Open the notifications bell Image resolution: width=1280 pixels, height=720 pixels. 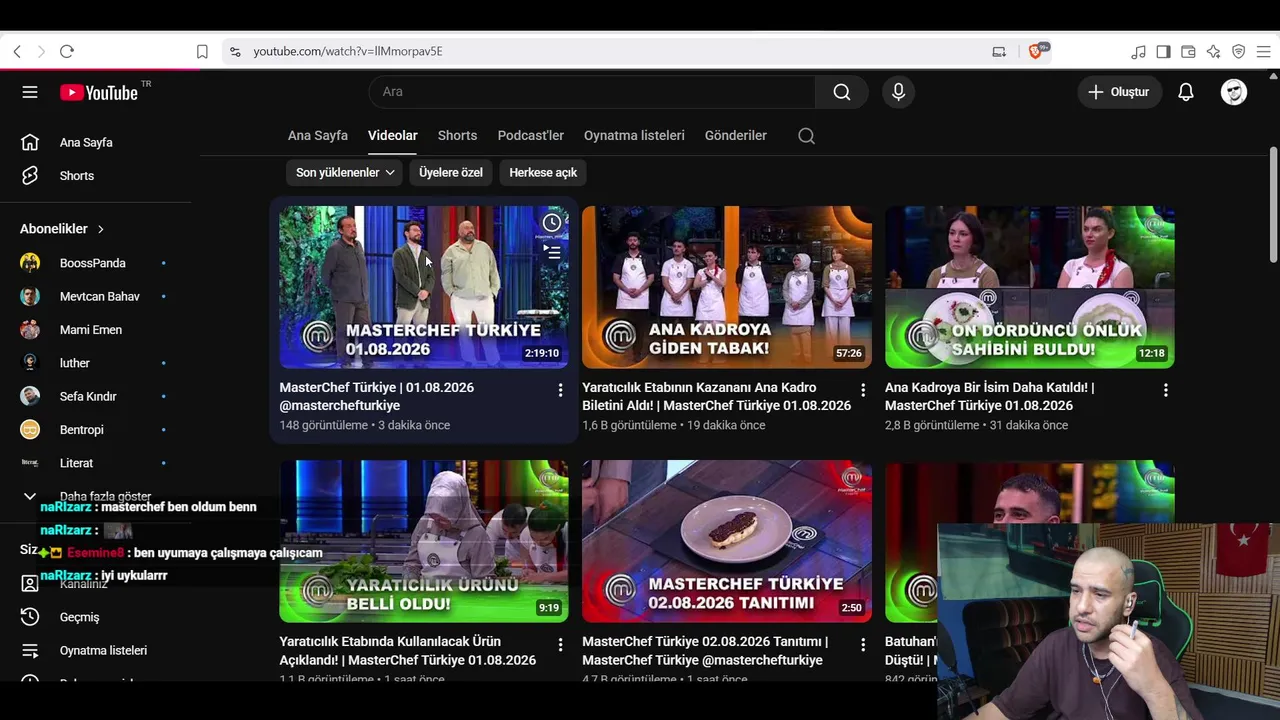(x=1186, y=92)
